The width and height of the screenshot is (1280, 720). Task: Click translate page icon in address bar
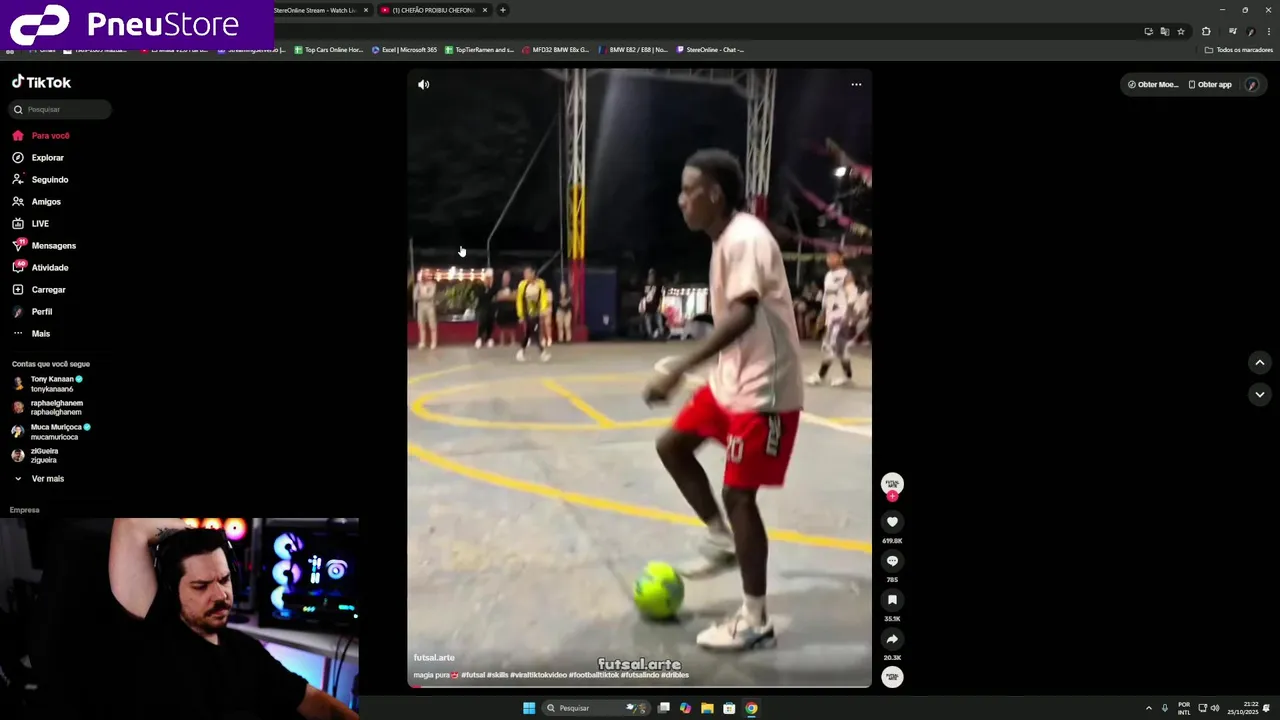pyautogui.click(x=1164, y=31)
